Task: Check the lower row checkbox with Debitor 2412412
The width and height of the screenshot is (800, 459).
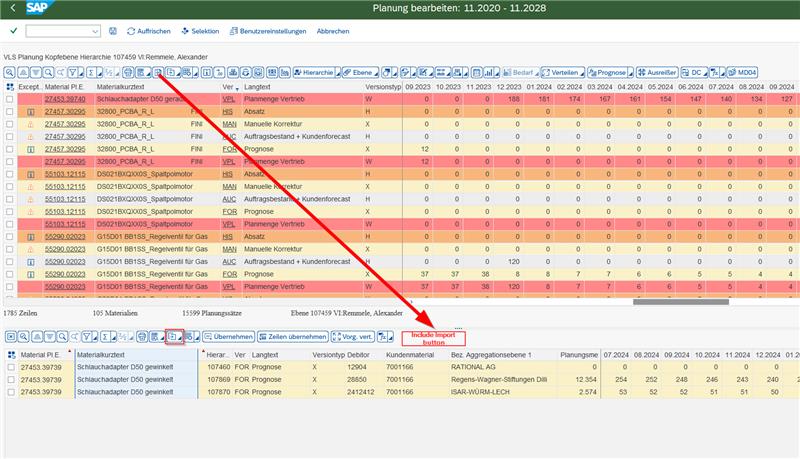Action: coord(10,391)
